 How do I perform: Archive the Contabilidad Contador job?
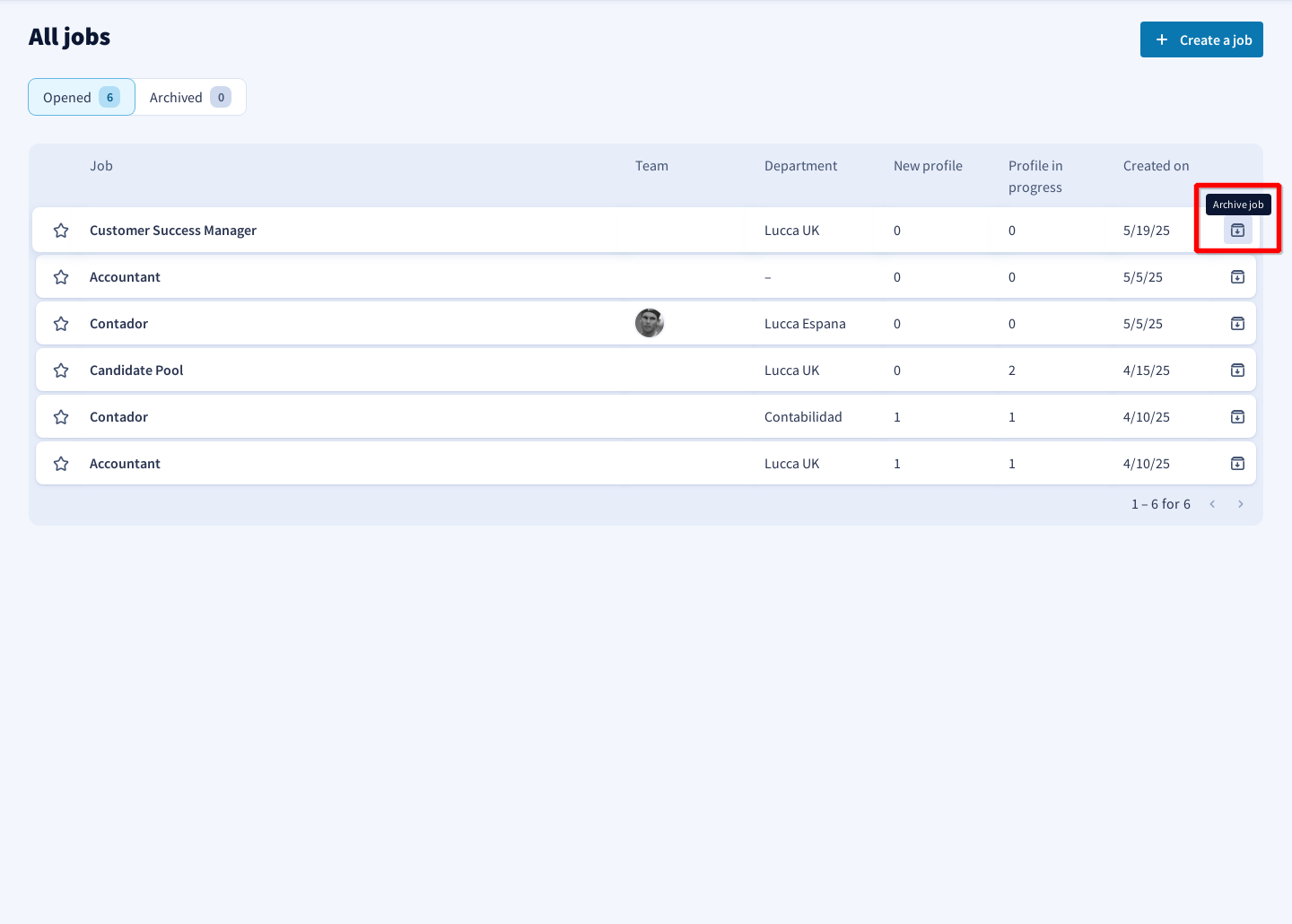(1237, 417)
